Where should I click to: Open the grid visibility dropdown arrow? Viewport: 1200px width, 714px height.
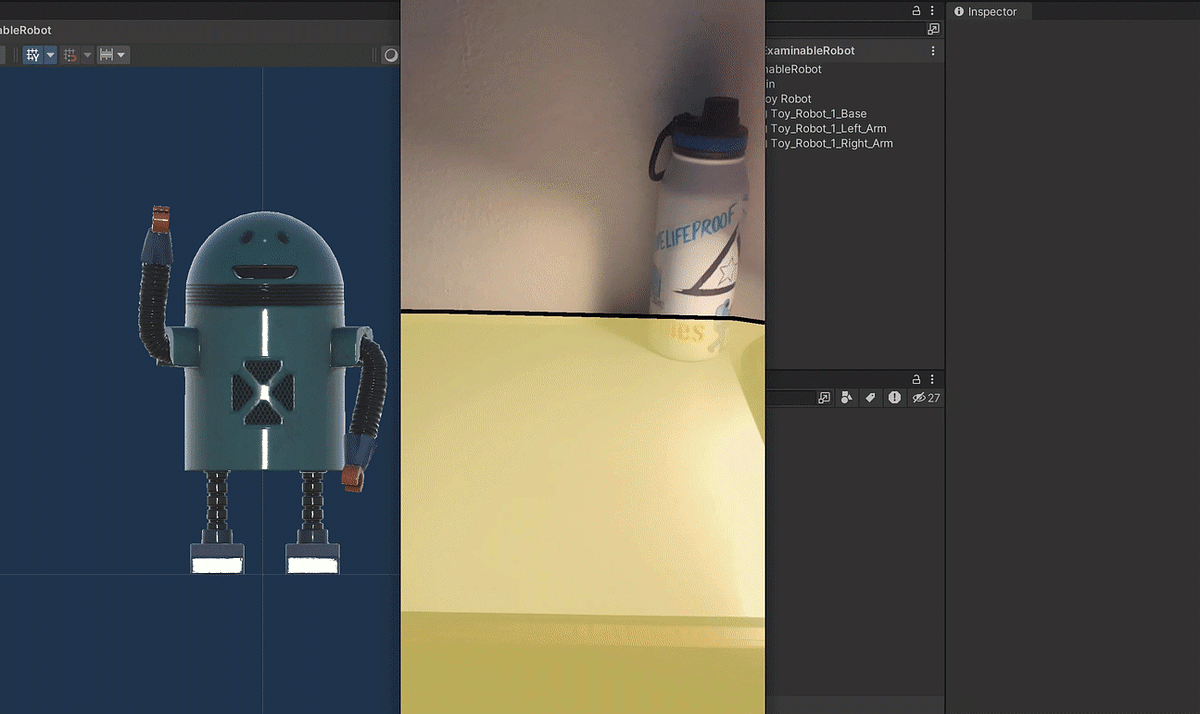pyautogui.click(x=51, y=55)
